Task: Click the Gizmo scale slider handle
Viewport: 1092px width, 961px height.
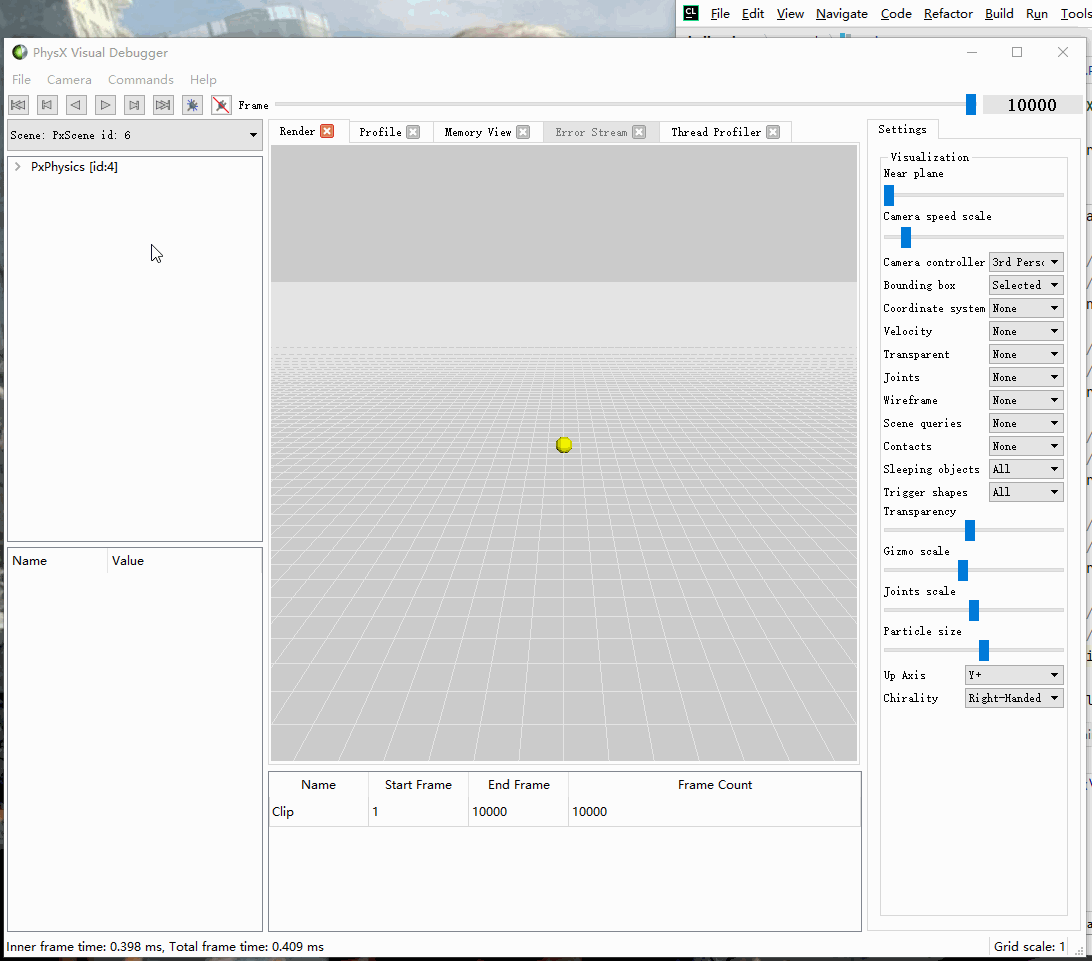Action: pyautogui.click(x=963, y=570)
